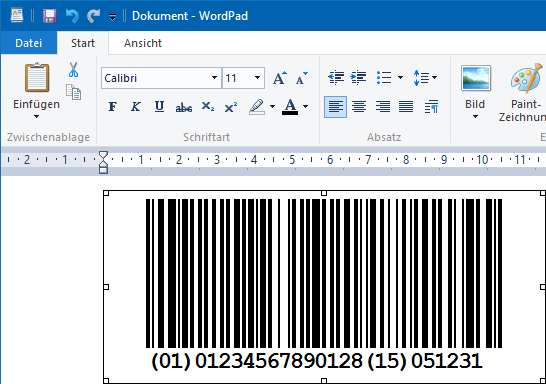Image resolution: width=546 pixels, height=384 pixels.
Task: Toggle strikethrough formatting (abc)
Action: click(x=184, y=107)
